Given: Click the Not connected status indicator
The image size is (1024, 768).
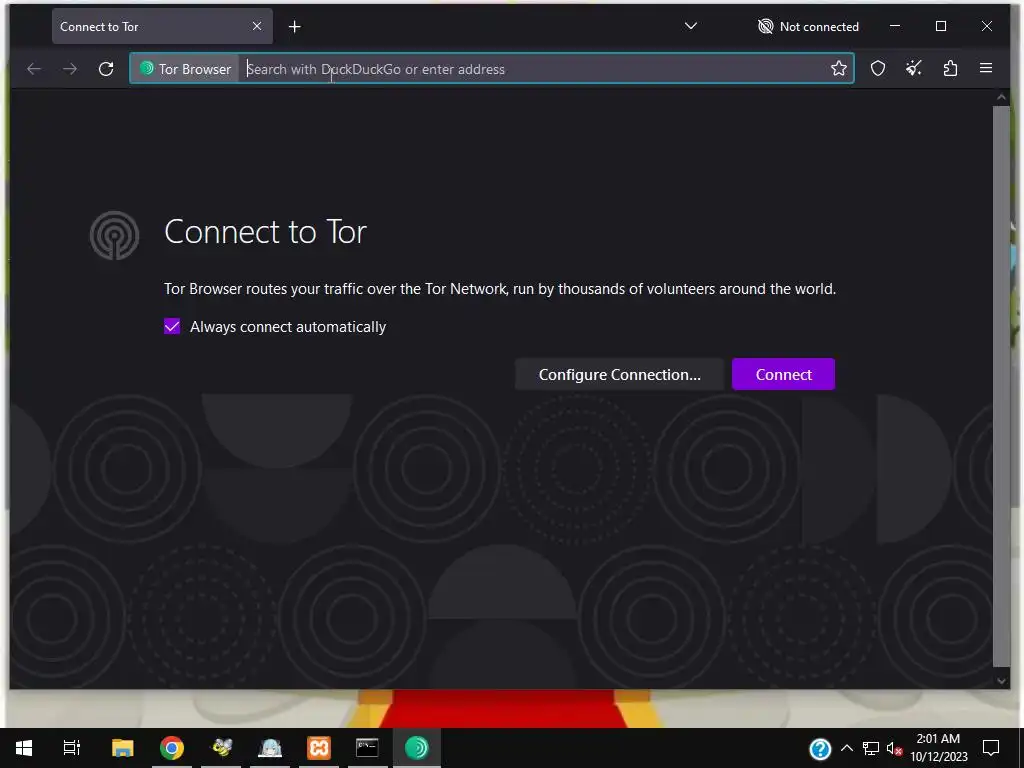Looking at the screenshot, I should coord(808,27).
